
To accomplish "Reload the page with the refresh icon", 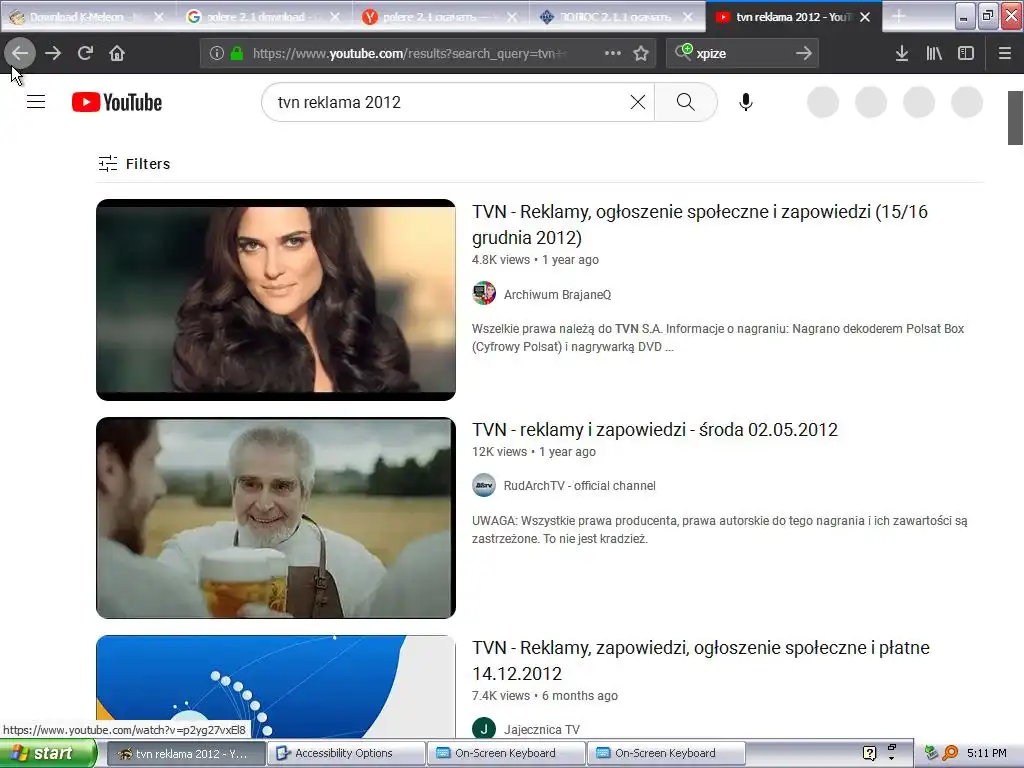I will click(85, 53).
